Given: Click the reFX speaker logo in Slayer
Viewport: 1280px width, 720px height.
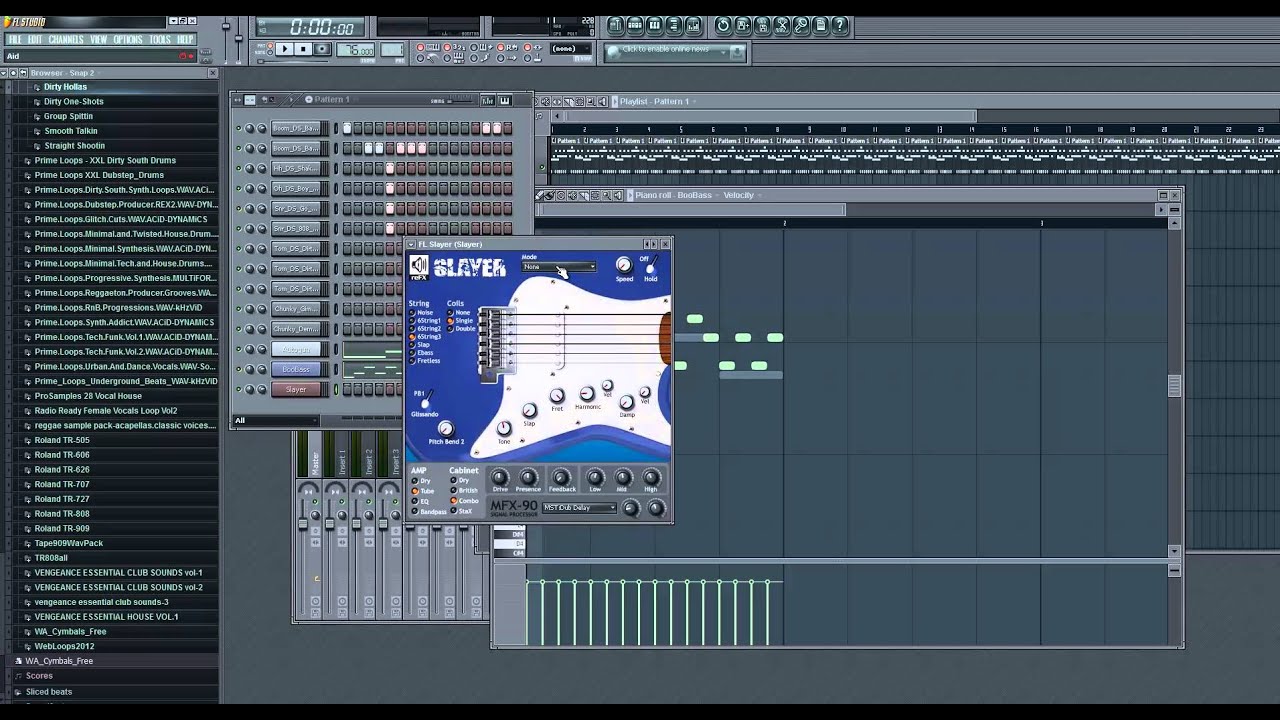Looking at the screenshot, I should click(419, 266).
